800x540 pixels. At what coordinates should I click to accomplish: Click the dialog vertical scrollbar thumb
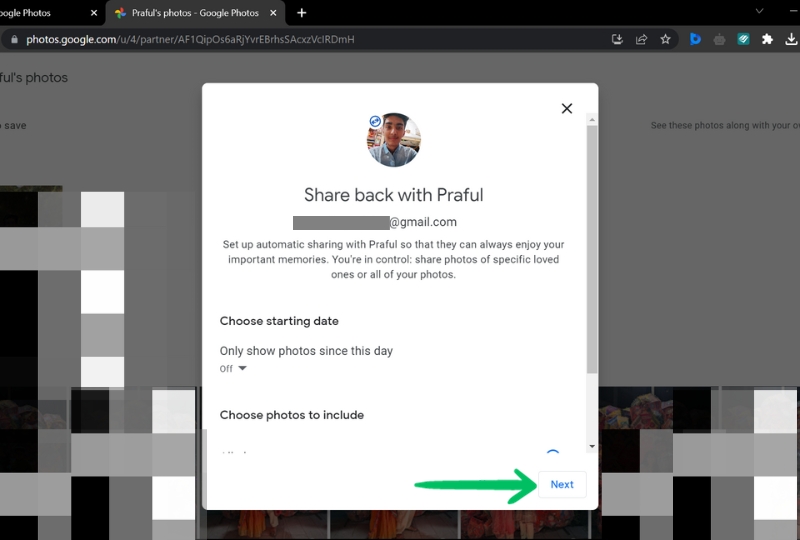tap(592, 249)
